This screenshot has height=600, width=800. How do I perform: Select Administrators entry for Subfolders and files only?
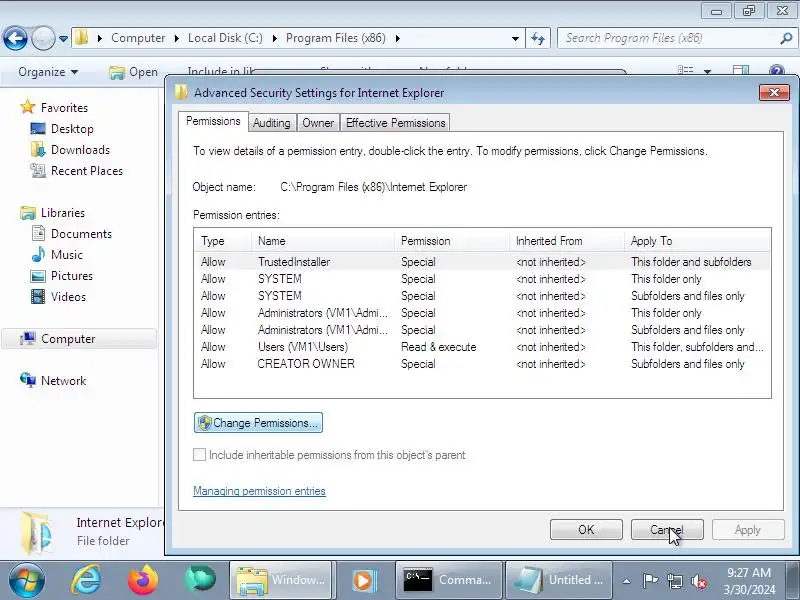coord(482,330)
